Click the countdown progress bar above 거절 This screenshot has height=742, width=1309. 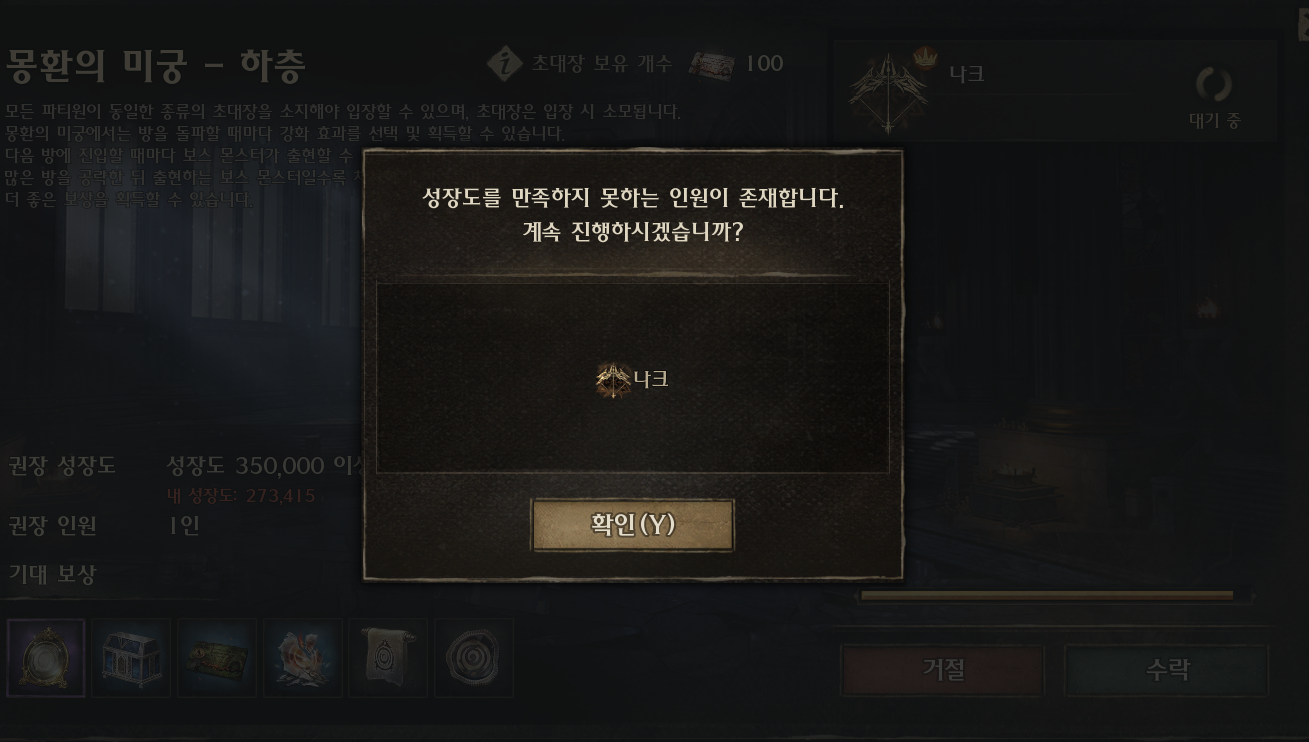click(1047, 595)
